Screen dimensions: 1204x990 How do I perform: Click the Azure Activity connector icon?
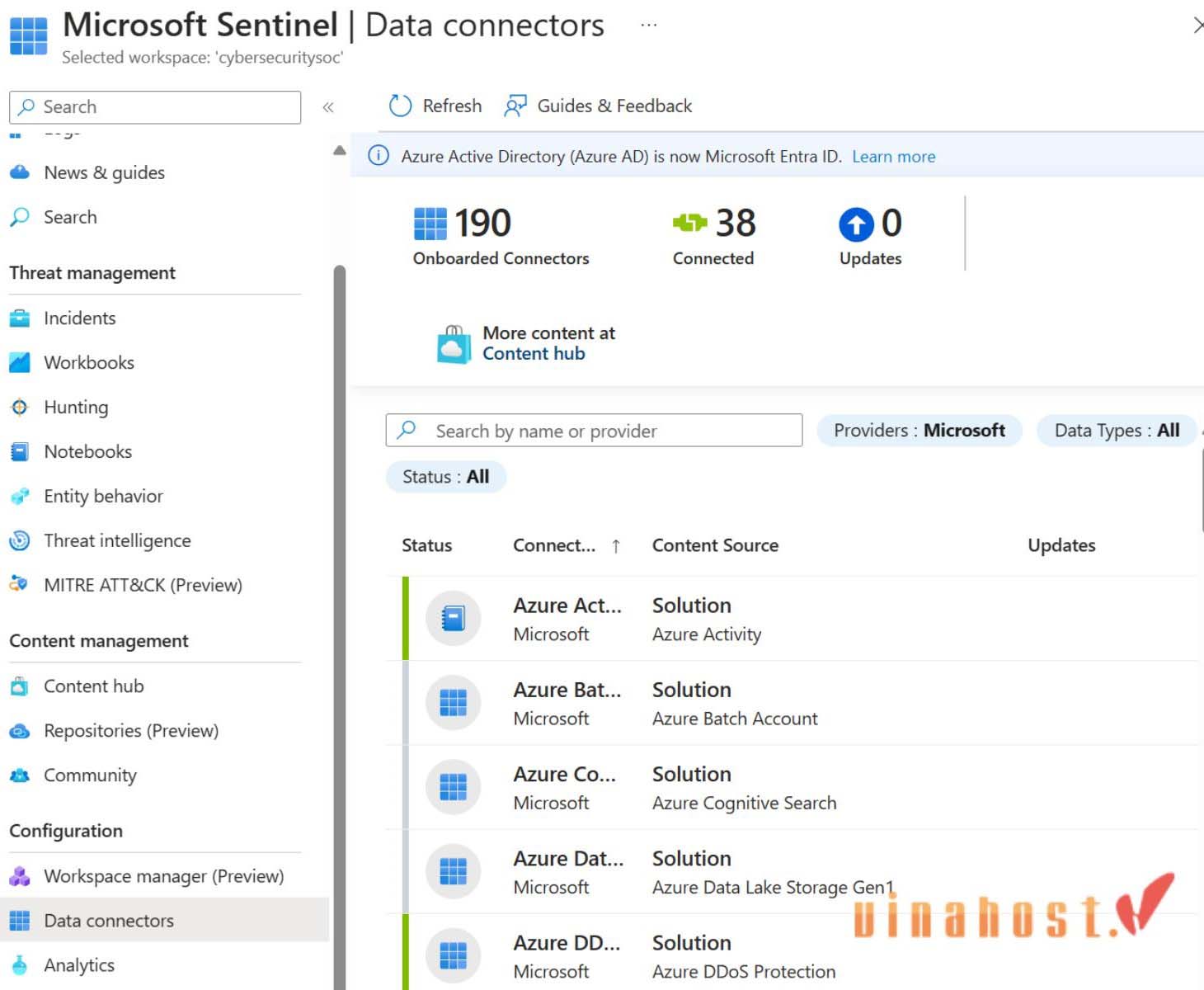point(454,619)
